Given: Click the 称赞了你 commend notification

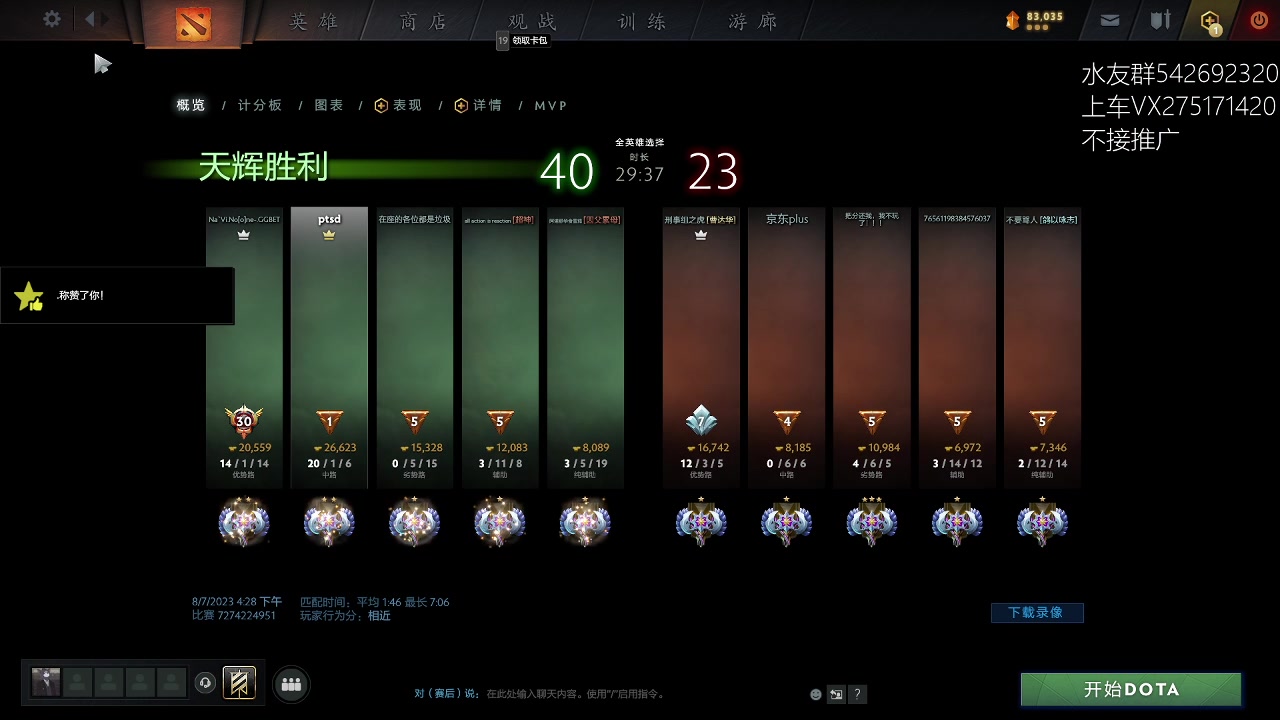Looking at the screenshot, I should point(117,296).
